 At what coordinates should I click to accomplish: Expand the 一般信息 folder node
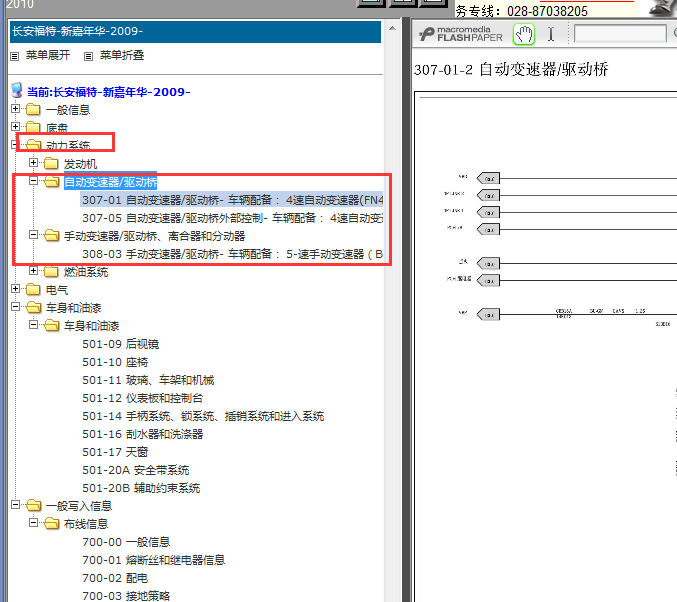(x=16, y=109)
